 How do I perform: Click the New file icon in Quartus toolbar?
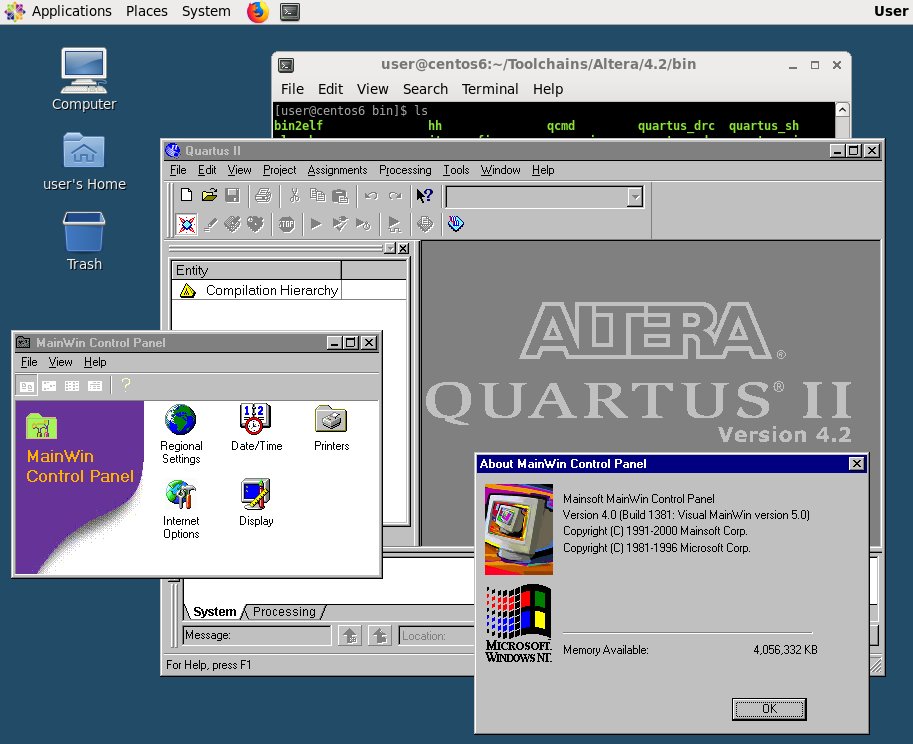[186, 196]
